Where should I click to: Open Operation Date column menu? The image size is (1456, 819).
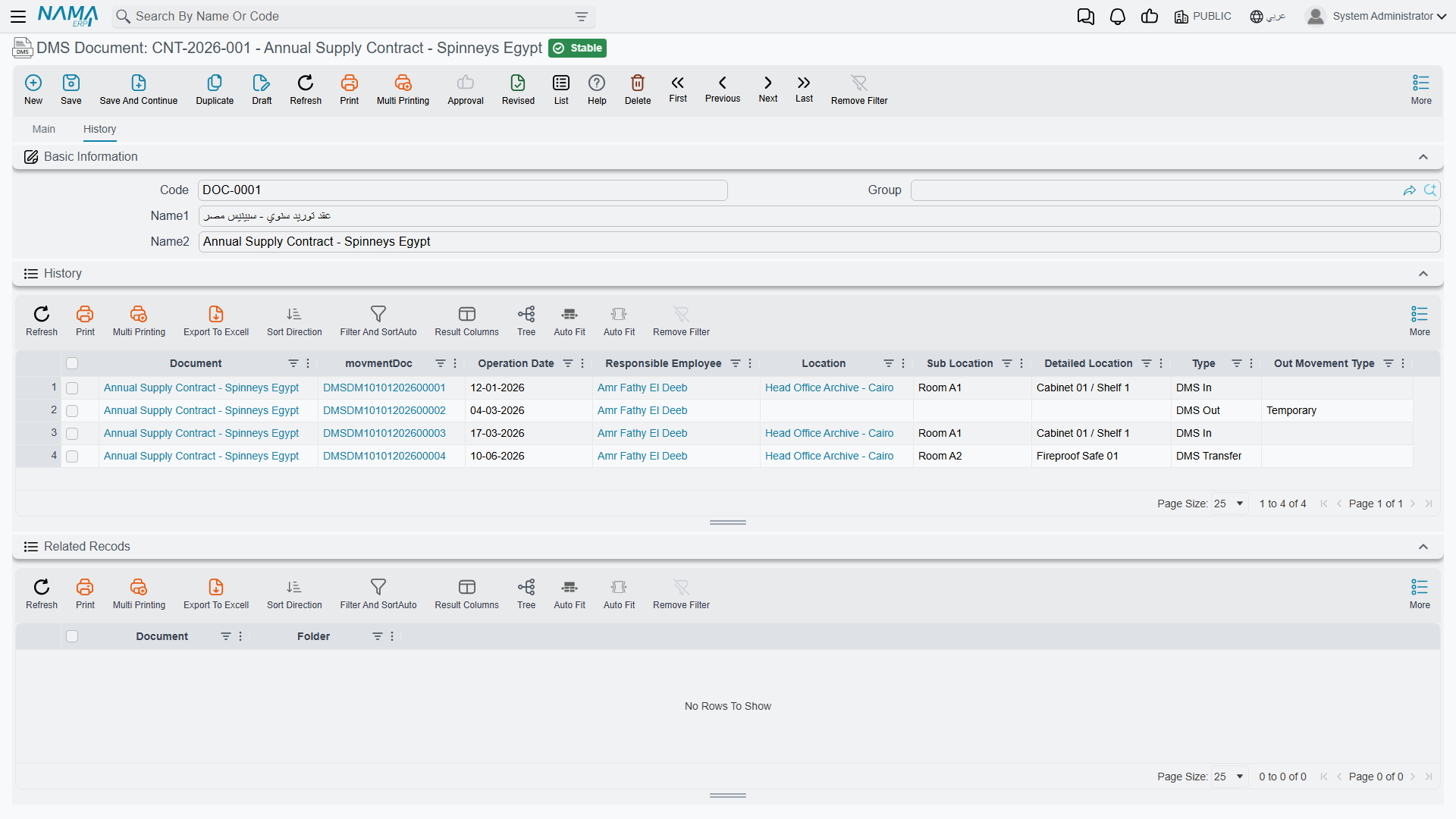582,363
